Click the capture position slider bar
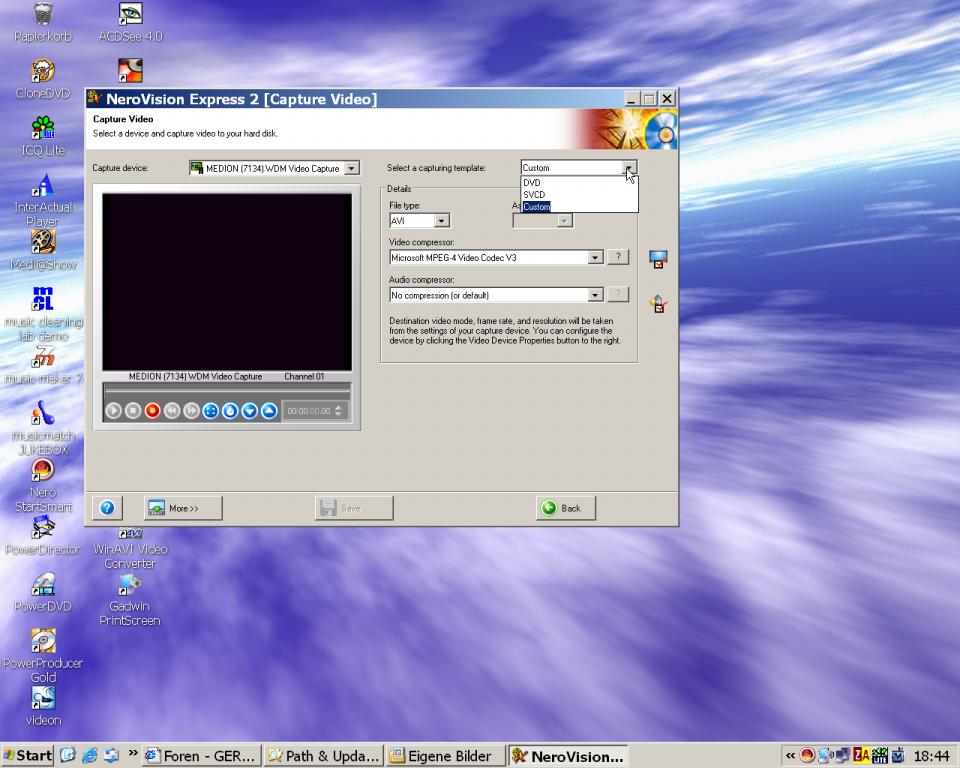 [227, 390]
